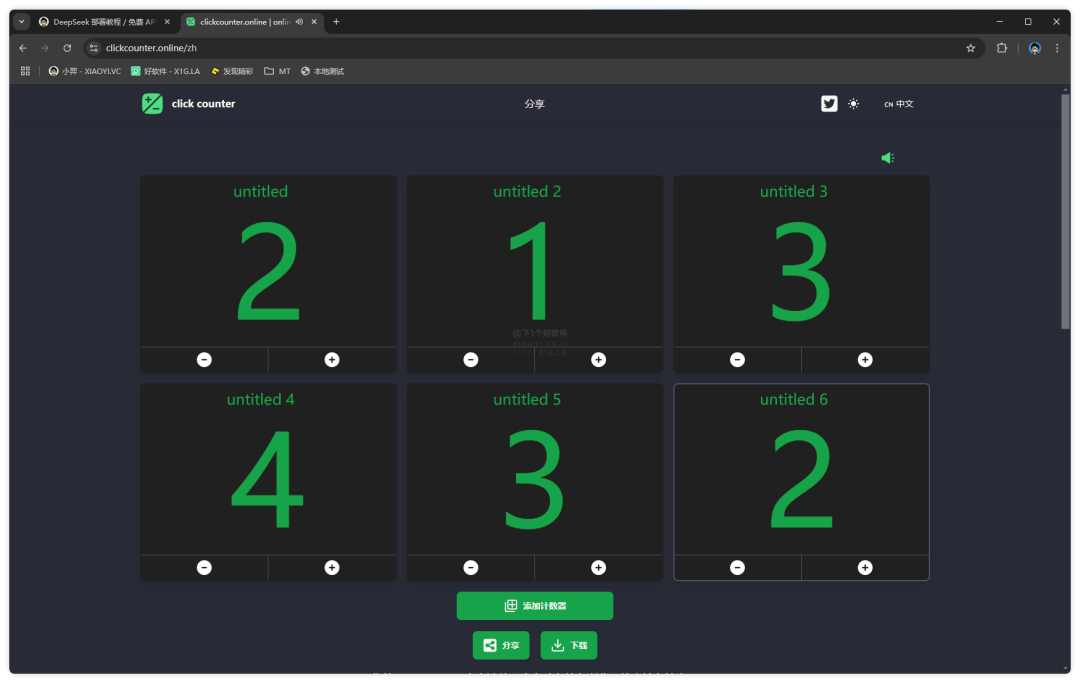1080x683 pixels.
Task: Mute audio on clickcounter tab
Action: click(x=299, y=22)
